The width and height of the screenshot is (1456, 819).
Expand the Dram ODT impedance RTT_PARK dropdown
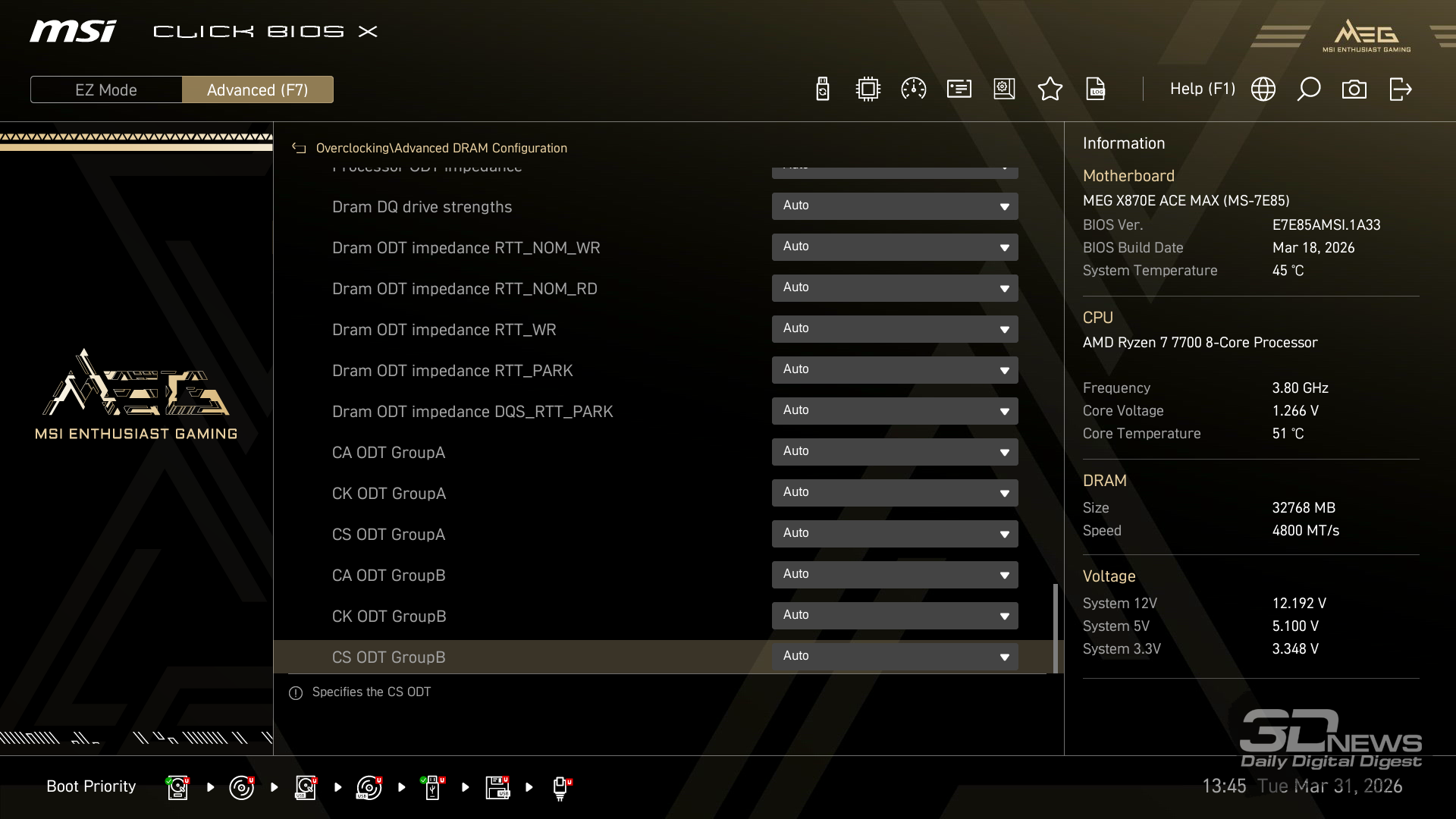click(x=894, y=370)
